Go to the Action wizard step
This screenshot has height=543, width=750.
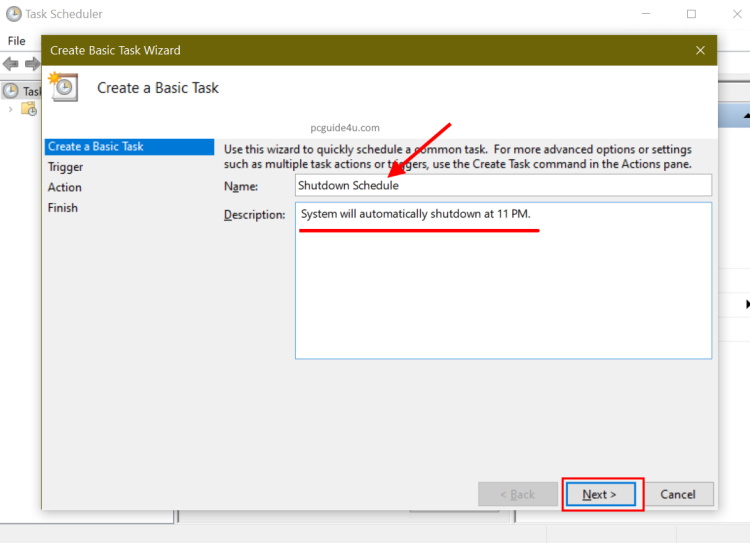click(65, 187)
